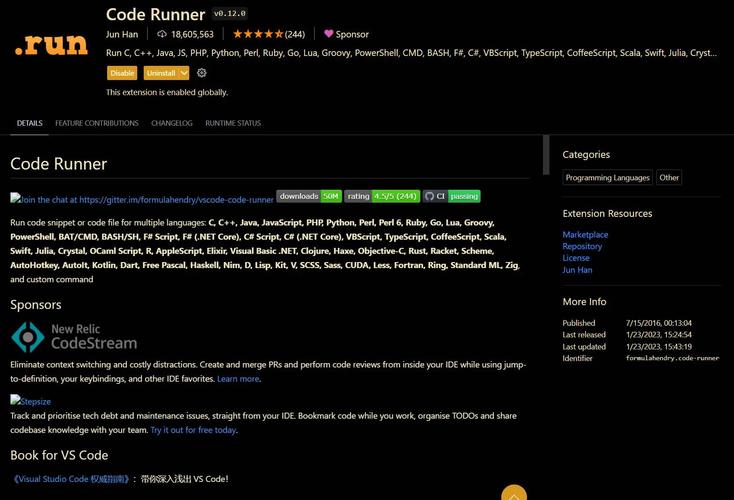Click the Sponsor heart icon
The image size is (734, 500).
pyautogui.click(x=329, y=34)
